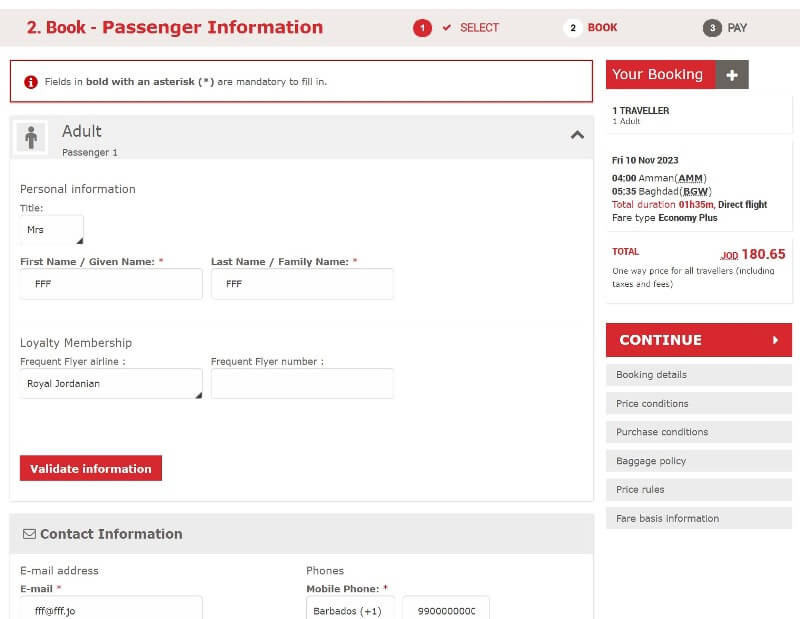Click Validate information button
This screenshot has width=800, height=619.
pyautogui.click(x=91, y=468)
